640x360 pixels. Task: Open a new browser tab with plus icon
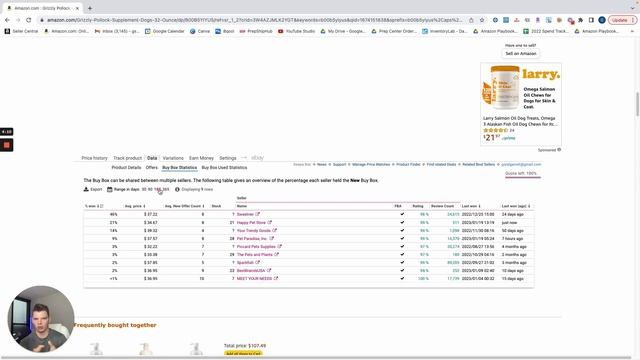[90, 8]
